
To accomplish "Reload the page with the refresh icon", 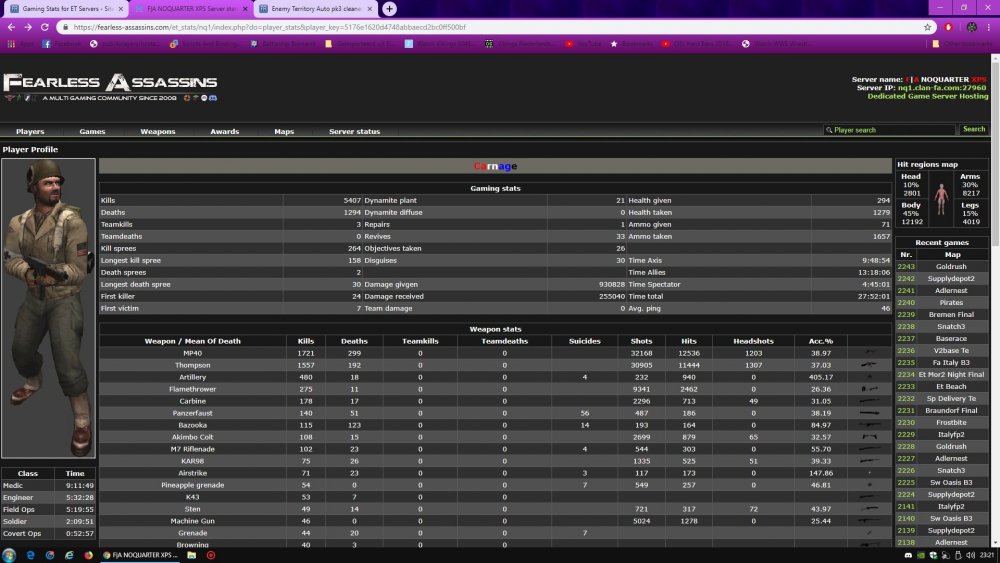I will (x=45, y=27).
